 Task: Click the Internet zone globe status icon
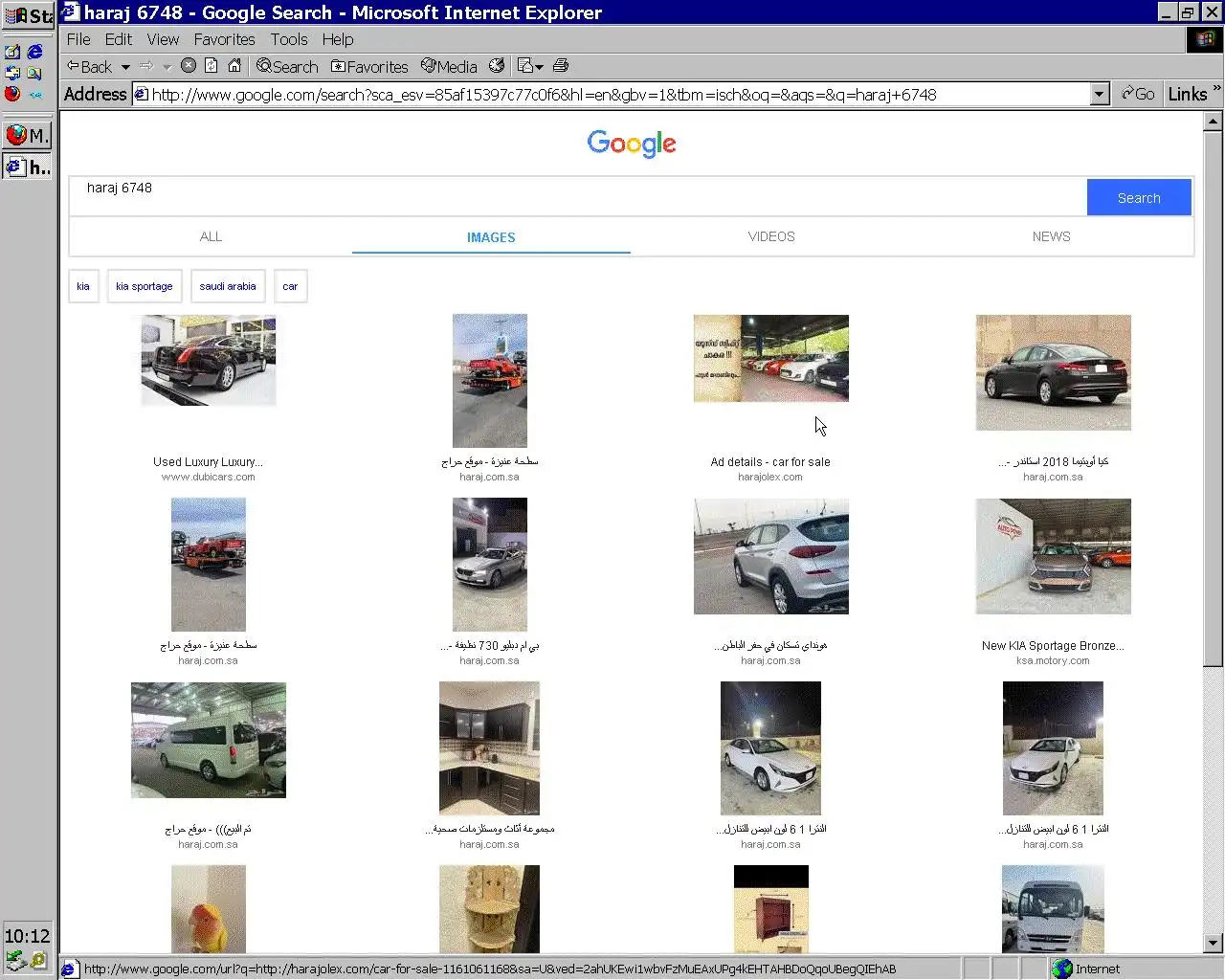pyautogui.click(x=1062, y=969)
